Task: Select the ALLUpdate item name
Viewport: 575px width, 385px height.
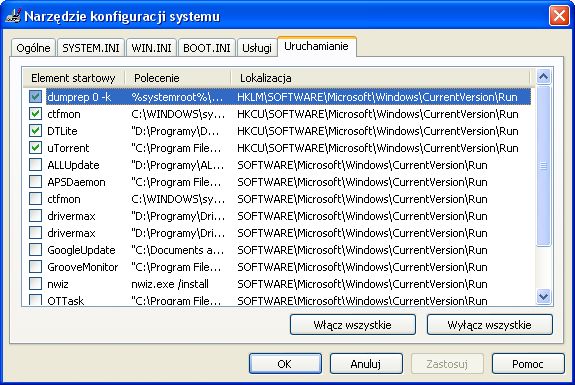Action: point(73,165)
